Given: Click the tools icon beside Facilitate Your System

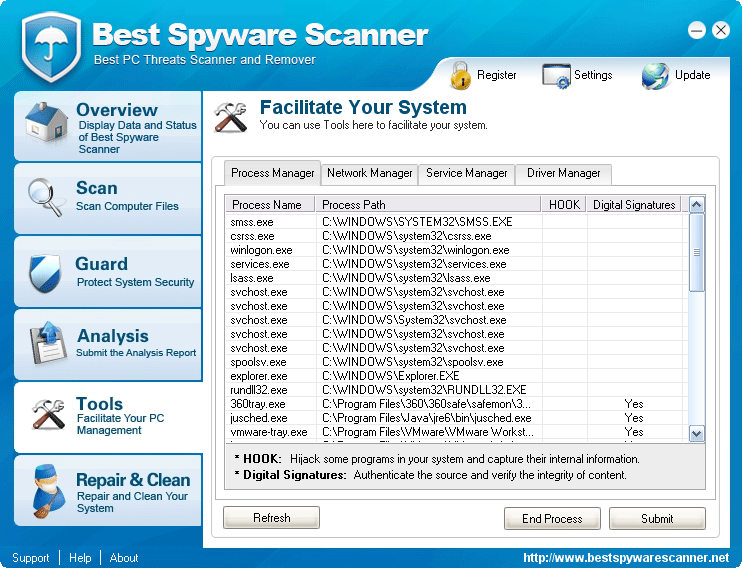Looking at the screenshot, I should (x=230, y=117).
